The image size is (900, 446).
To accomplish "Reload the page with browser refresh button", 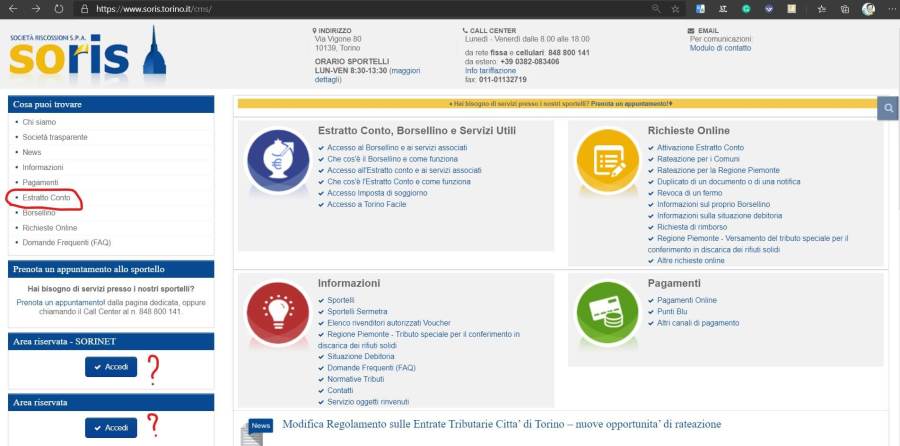I will point(59,9).
